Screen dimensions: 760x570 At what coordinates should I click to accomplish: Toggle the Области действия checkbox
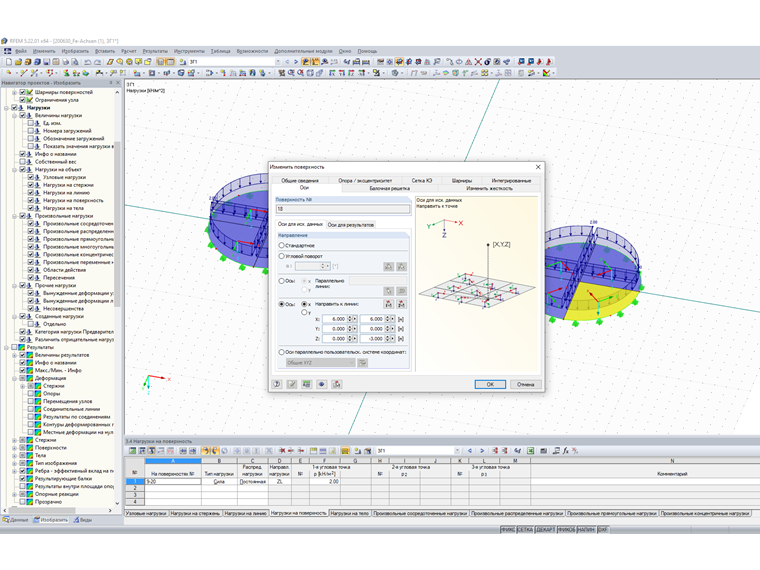[31, 270]
